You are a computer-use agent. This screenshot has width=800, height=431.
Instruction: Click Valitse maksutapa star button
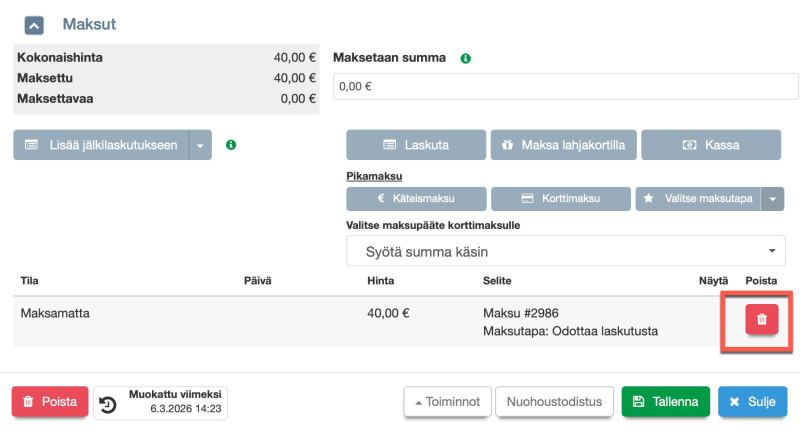click(x=698, y=199)
